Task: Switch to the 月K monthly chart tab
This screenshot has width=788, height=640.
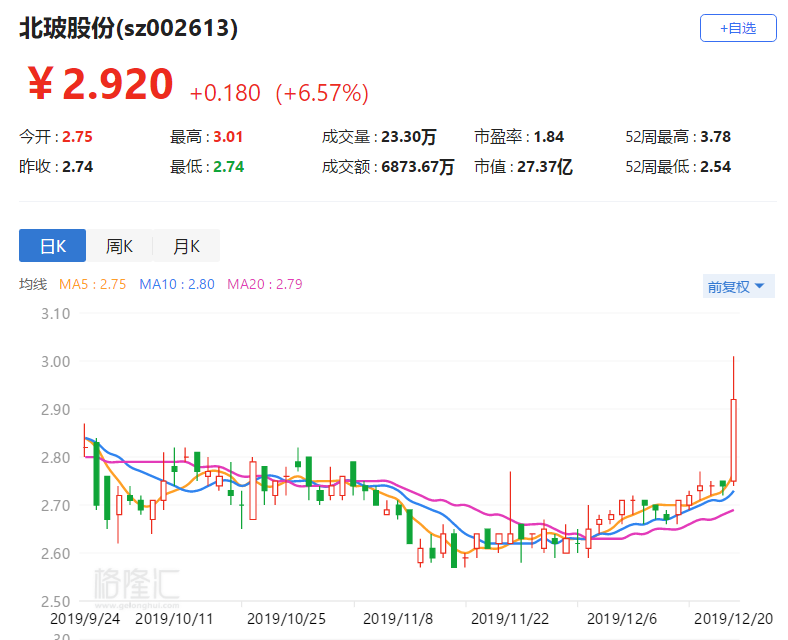Action: (x=186, y=246)
